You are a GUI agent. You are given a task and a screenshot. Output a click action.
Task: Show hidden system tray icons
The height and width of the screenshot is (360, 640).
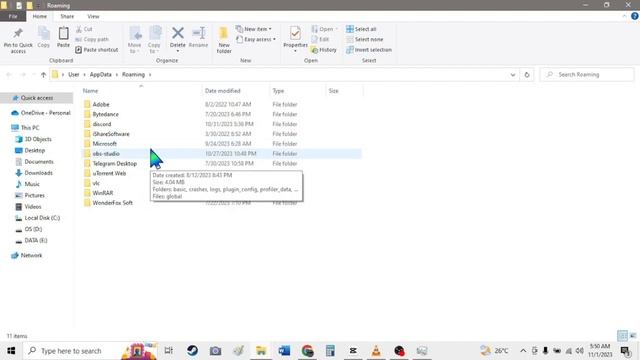pyautogui.click(x=523, y=351)
